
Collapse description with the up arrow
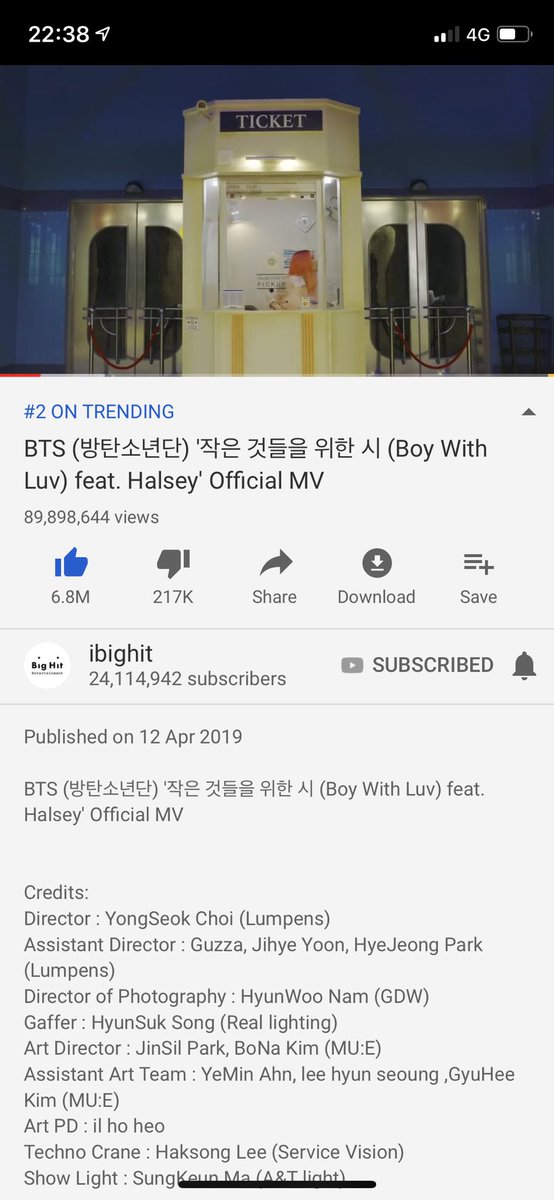pos(529,412)
